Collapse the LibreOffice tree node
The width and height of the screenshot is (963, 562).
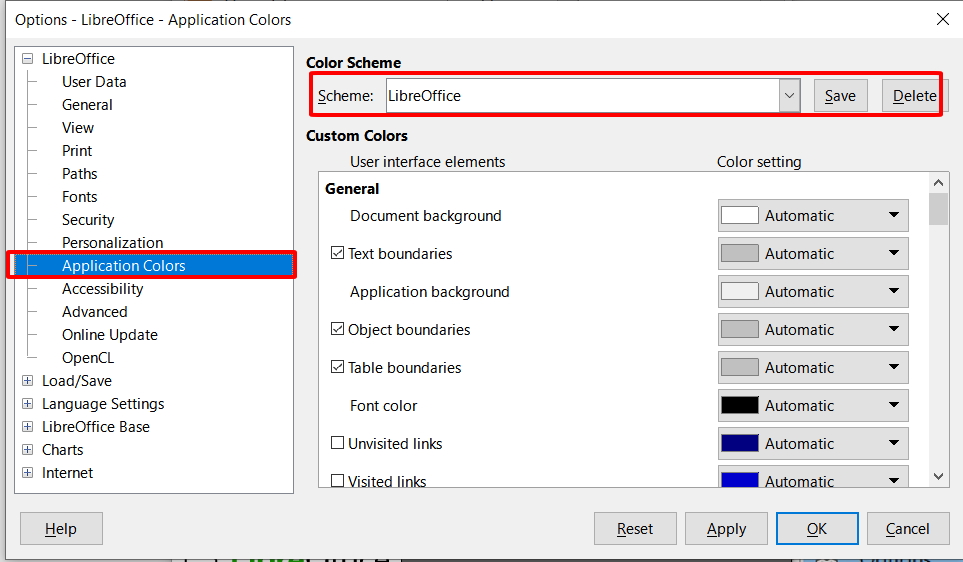[x=28, y=59]
